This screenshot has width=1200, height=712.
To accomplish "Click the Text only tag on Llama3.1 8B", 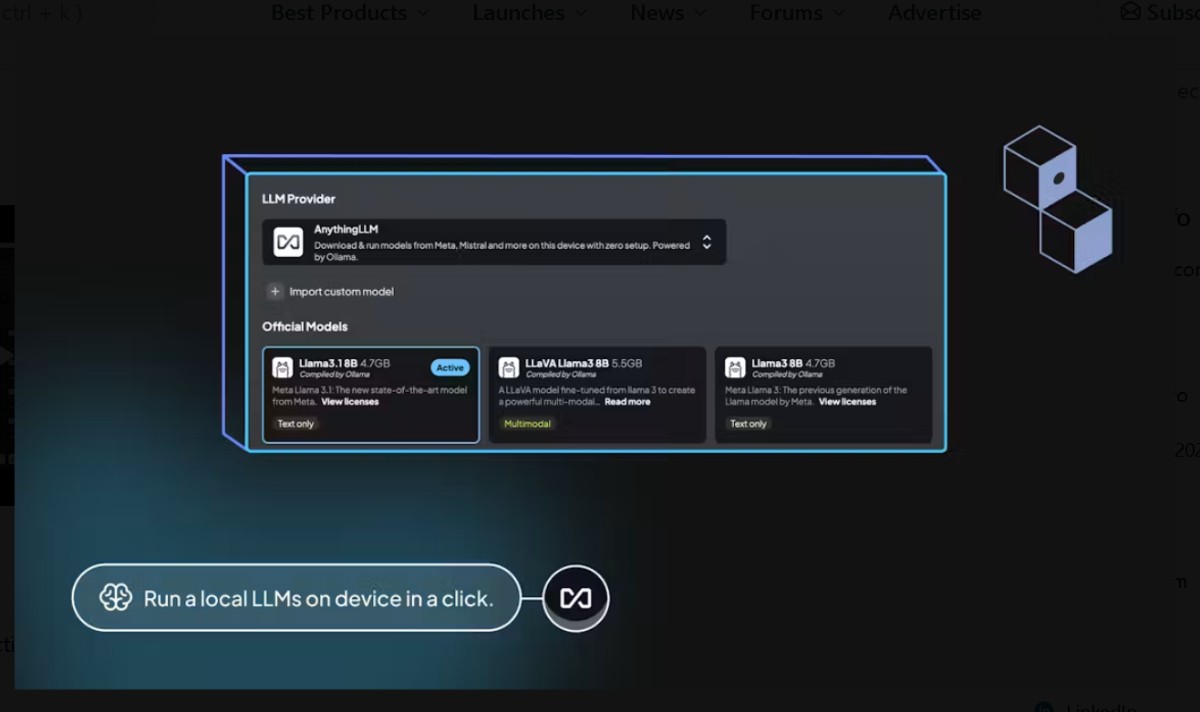I will [295, 424].
